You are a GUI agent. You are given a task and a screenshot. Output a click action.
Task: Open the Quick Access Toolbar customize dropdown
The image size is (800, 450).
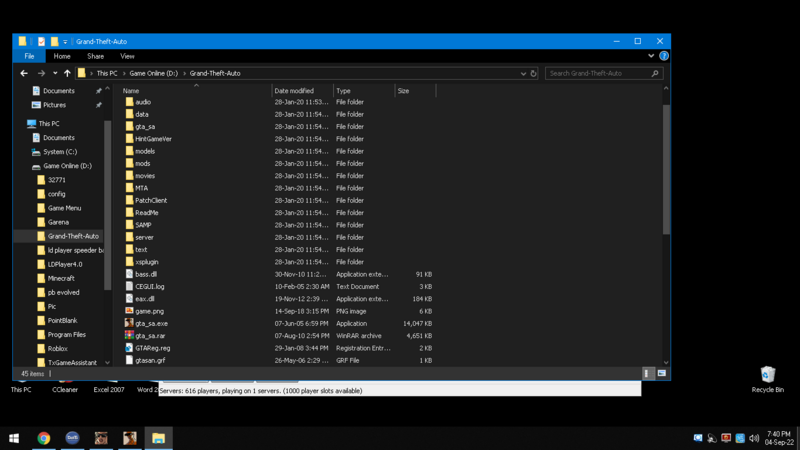65,42
